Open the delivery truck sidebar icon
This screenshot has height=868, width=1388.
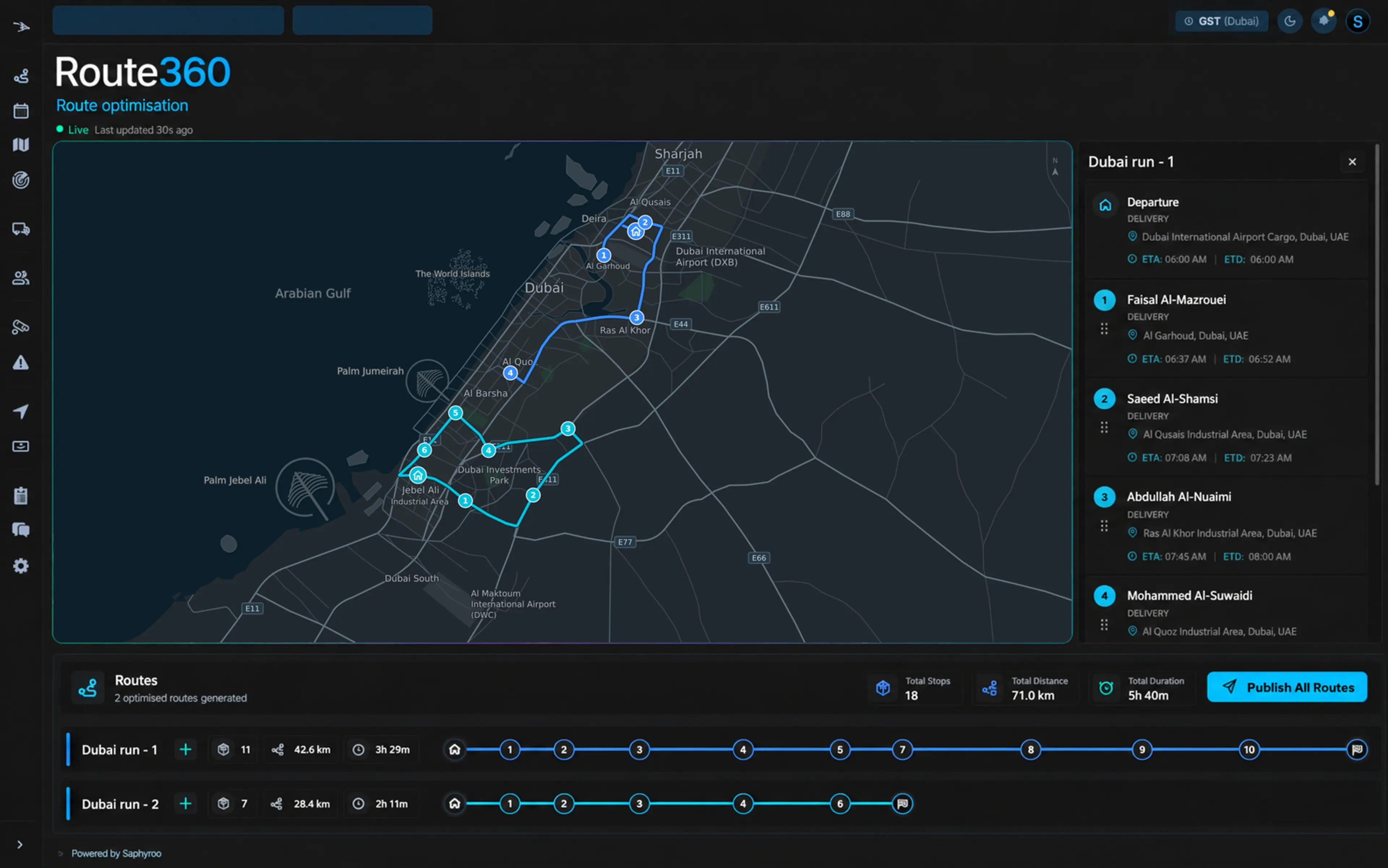point(21,229)
